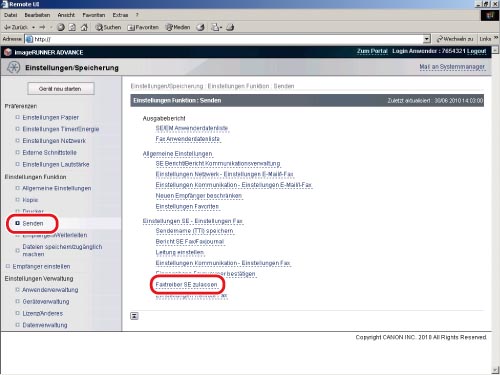Open the Bearbeiten menu
This screenshot has height=375, width=500.
[x=37, y=15]
